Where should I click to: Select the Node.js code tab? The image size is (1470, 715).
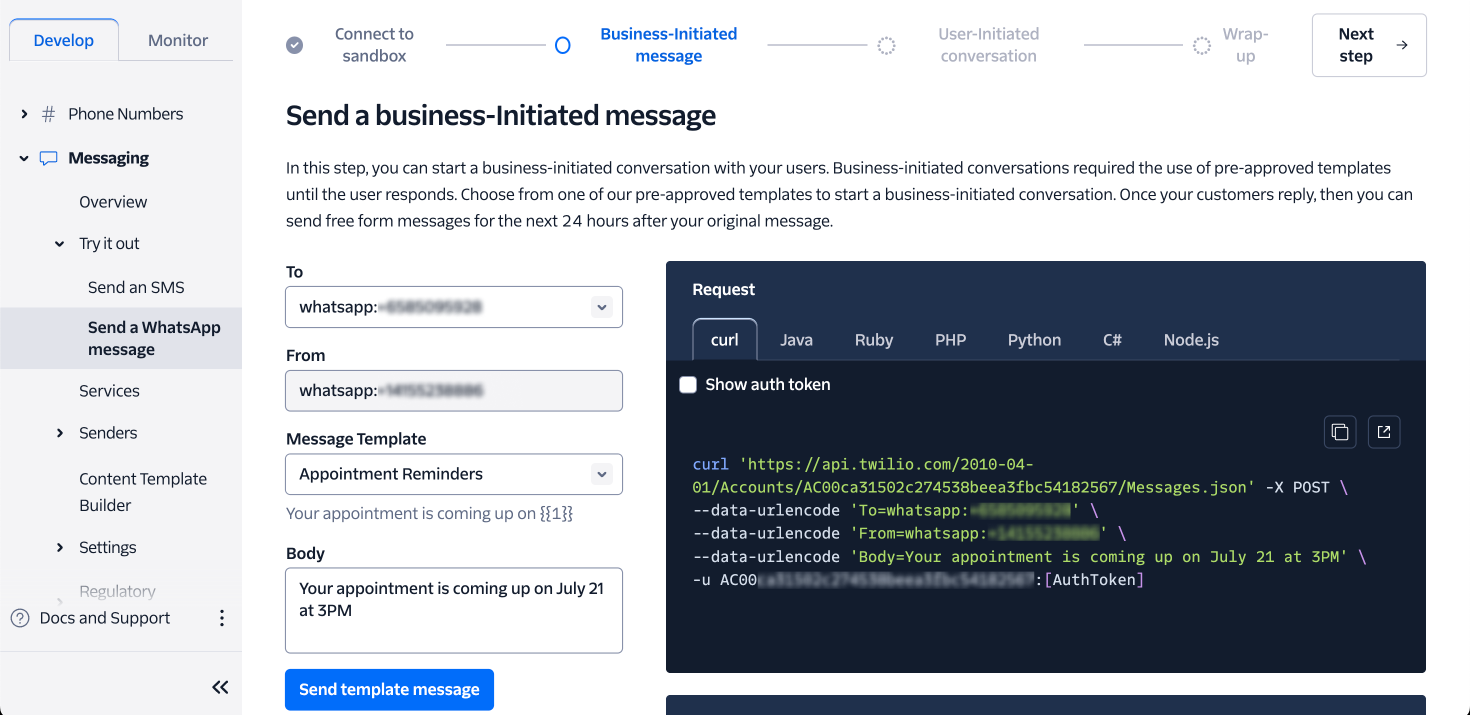1191,340
